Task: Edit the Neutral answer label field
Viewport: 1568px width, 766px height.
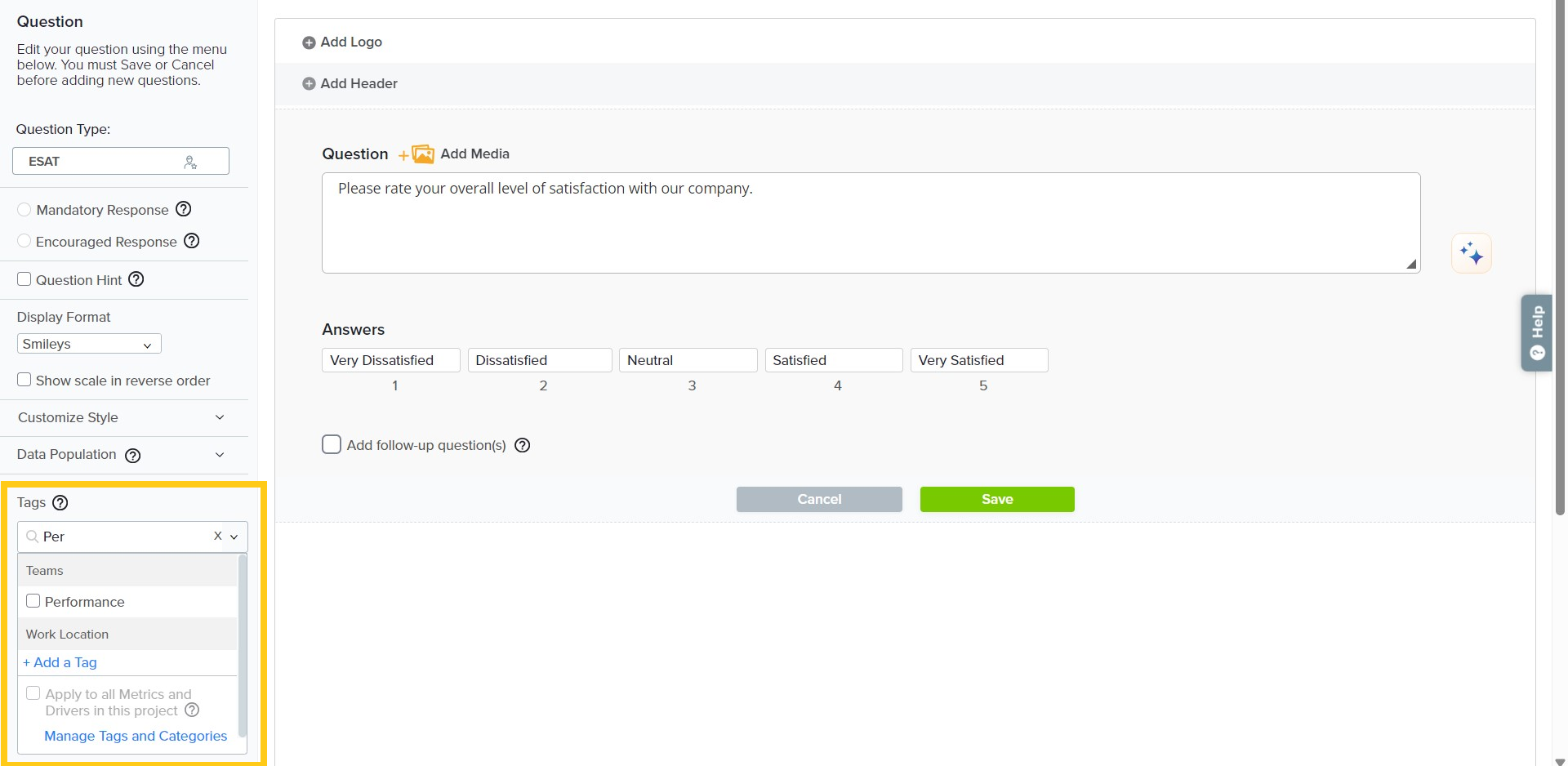Action: coord(688,361)
